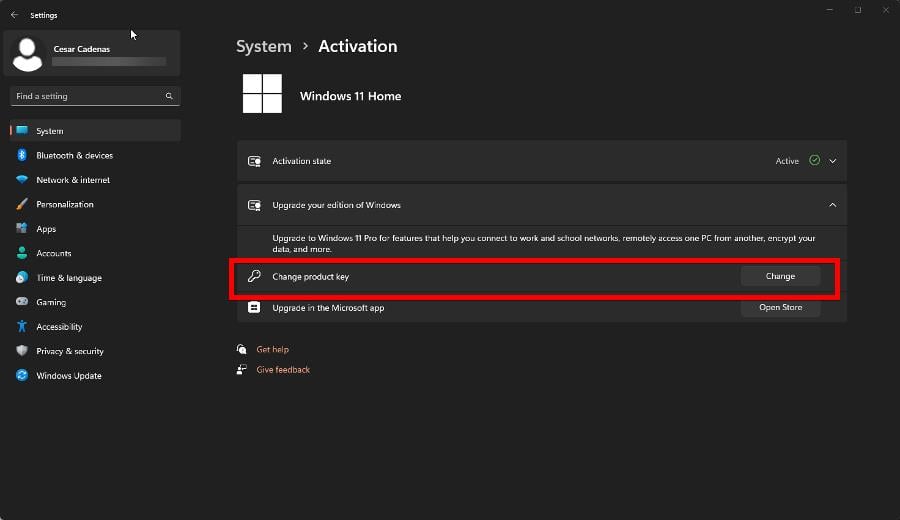Click the Find a setting search box

(95, 96)
